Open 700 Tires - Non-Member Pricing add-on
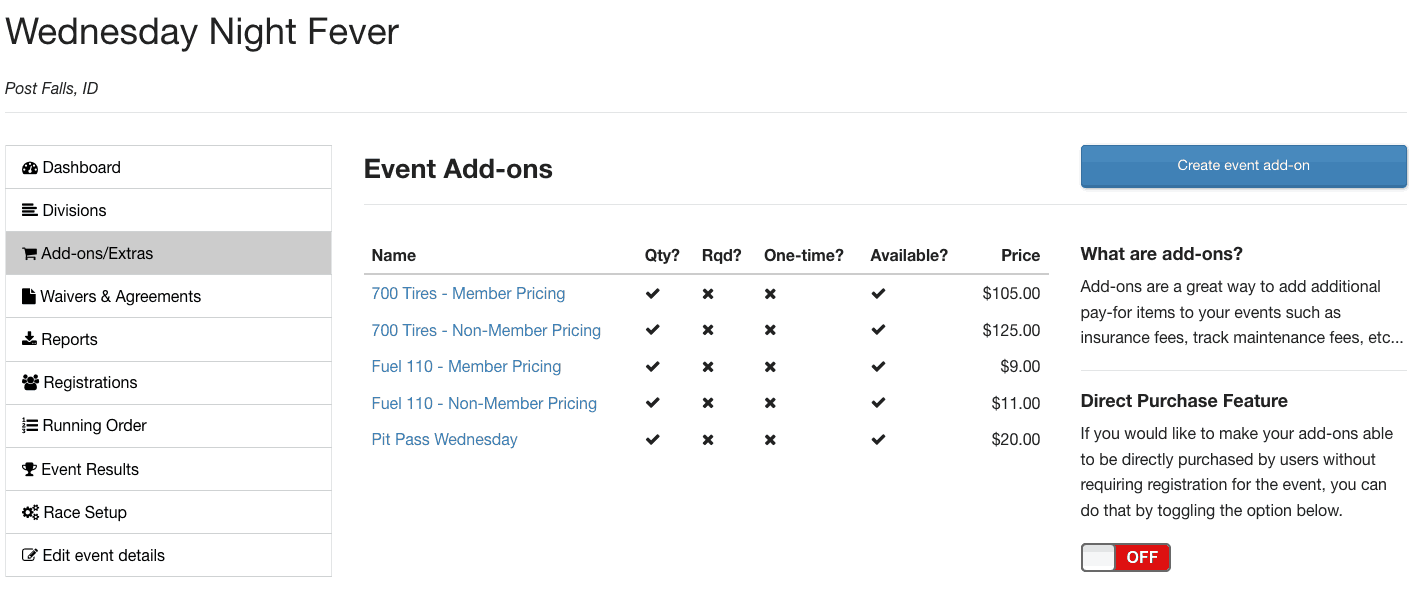Viewport: 1409px width, 599px height. [x=486, y=331]
